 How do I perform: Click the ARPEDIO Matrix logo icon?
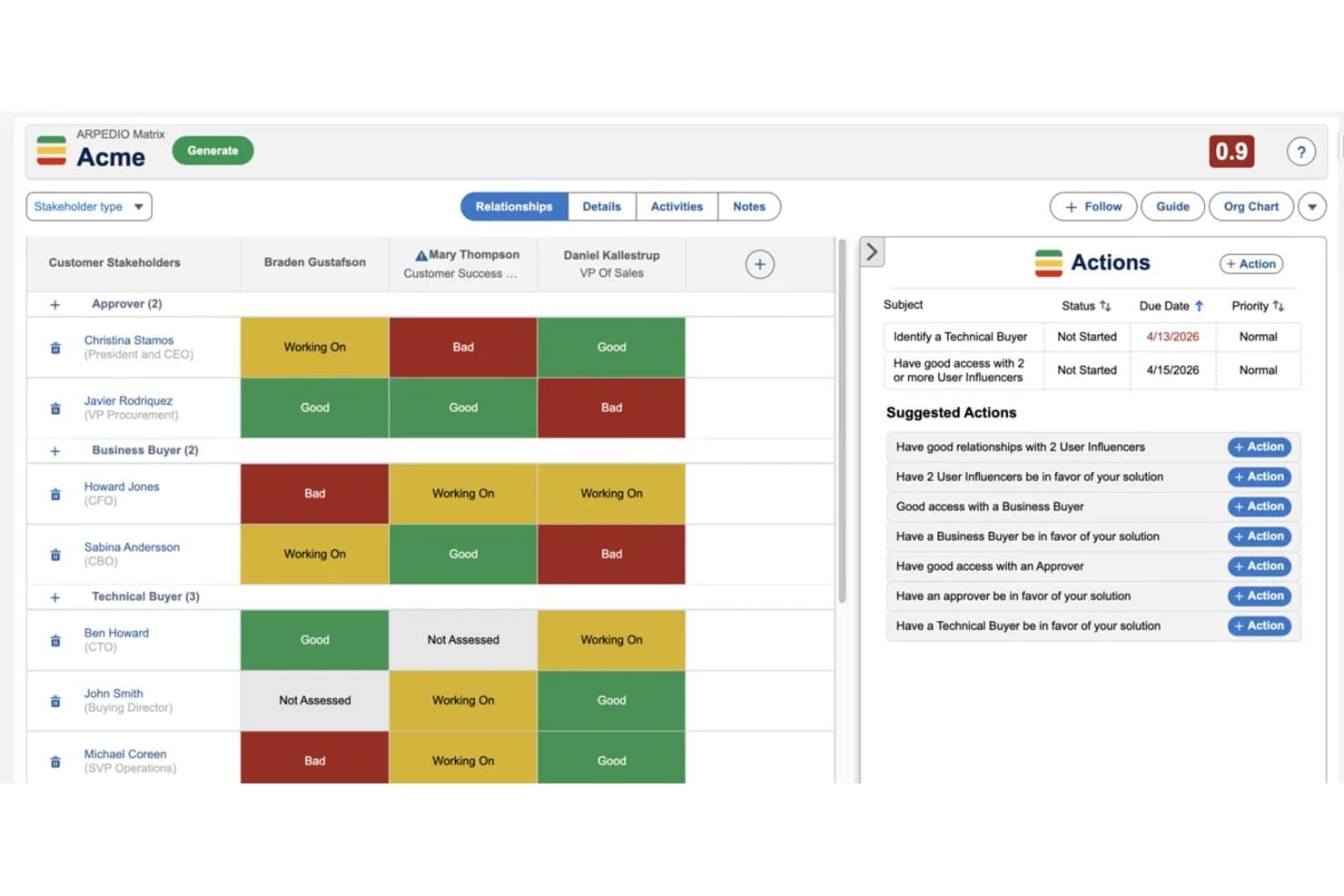click(x=52, y=151)
